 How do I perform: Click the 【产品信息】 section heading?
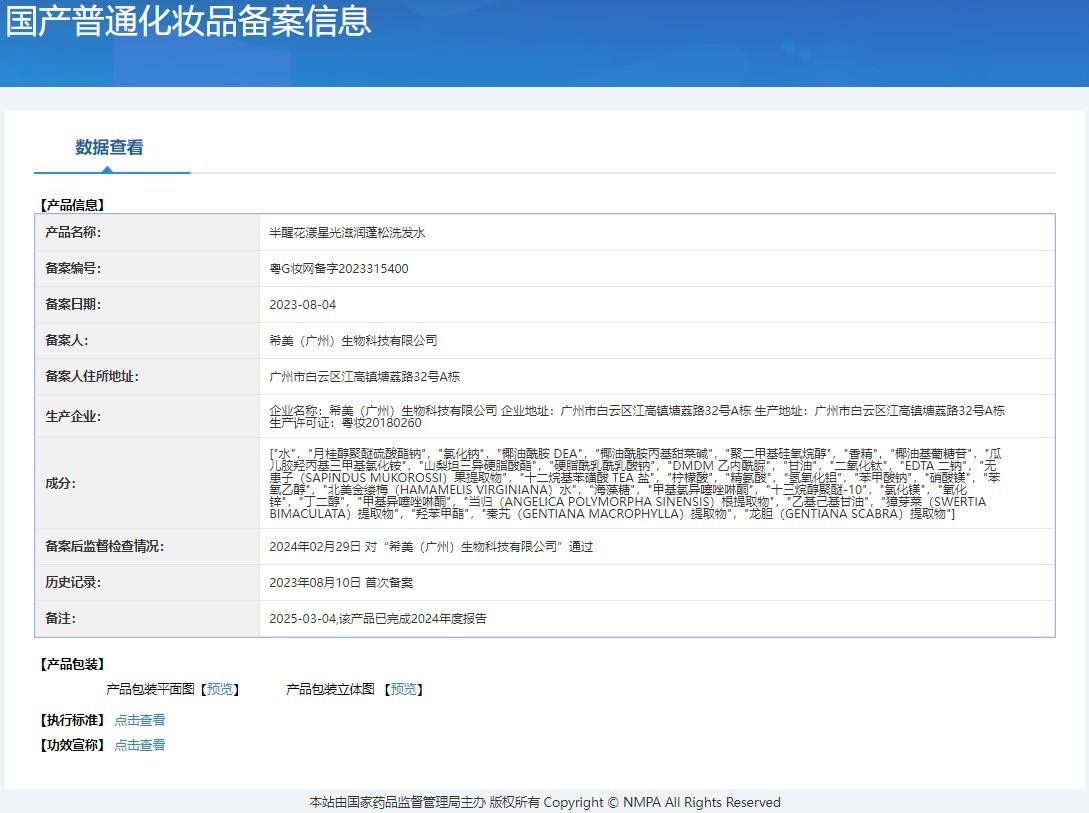pos(72,205)
